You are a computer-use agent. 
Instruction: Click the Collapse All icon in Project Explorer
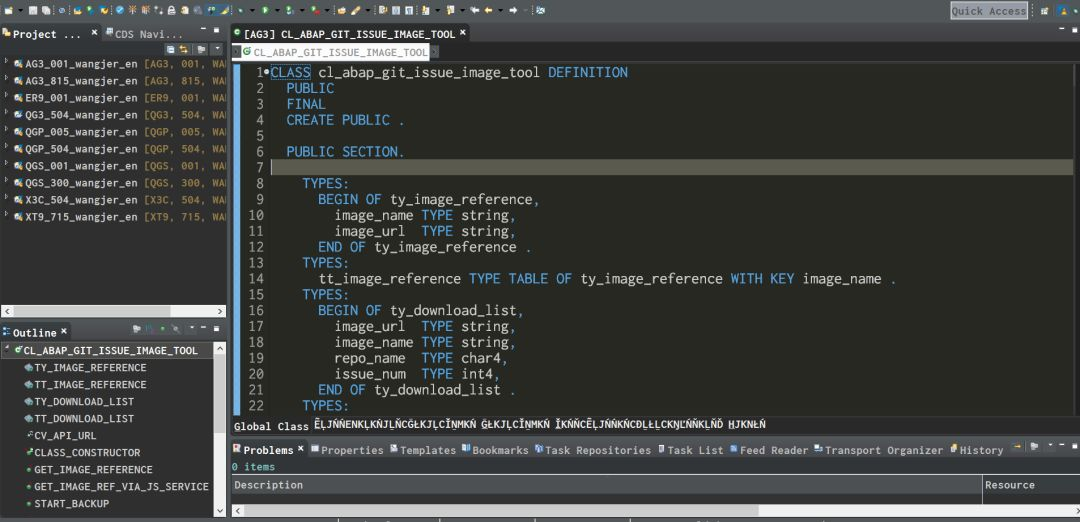pos(171,49)
